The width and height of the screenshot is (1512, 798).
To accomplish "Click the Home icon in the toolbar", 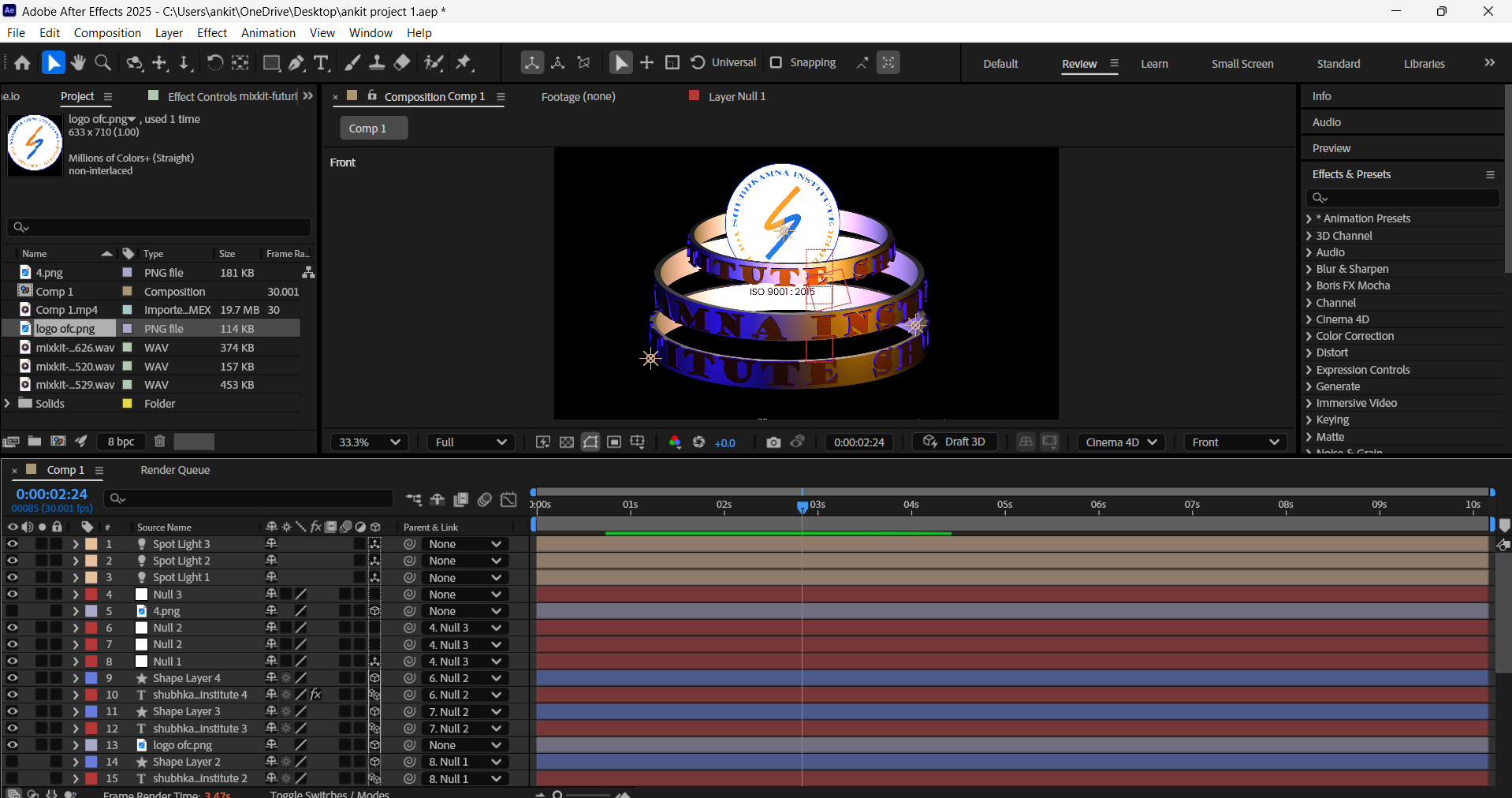I will click(22, 63).
